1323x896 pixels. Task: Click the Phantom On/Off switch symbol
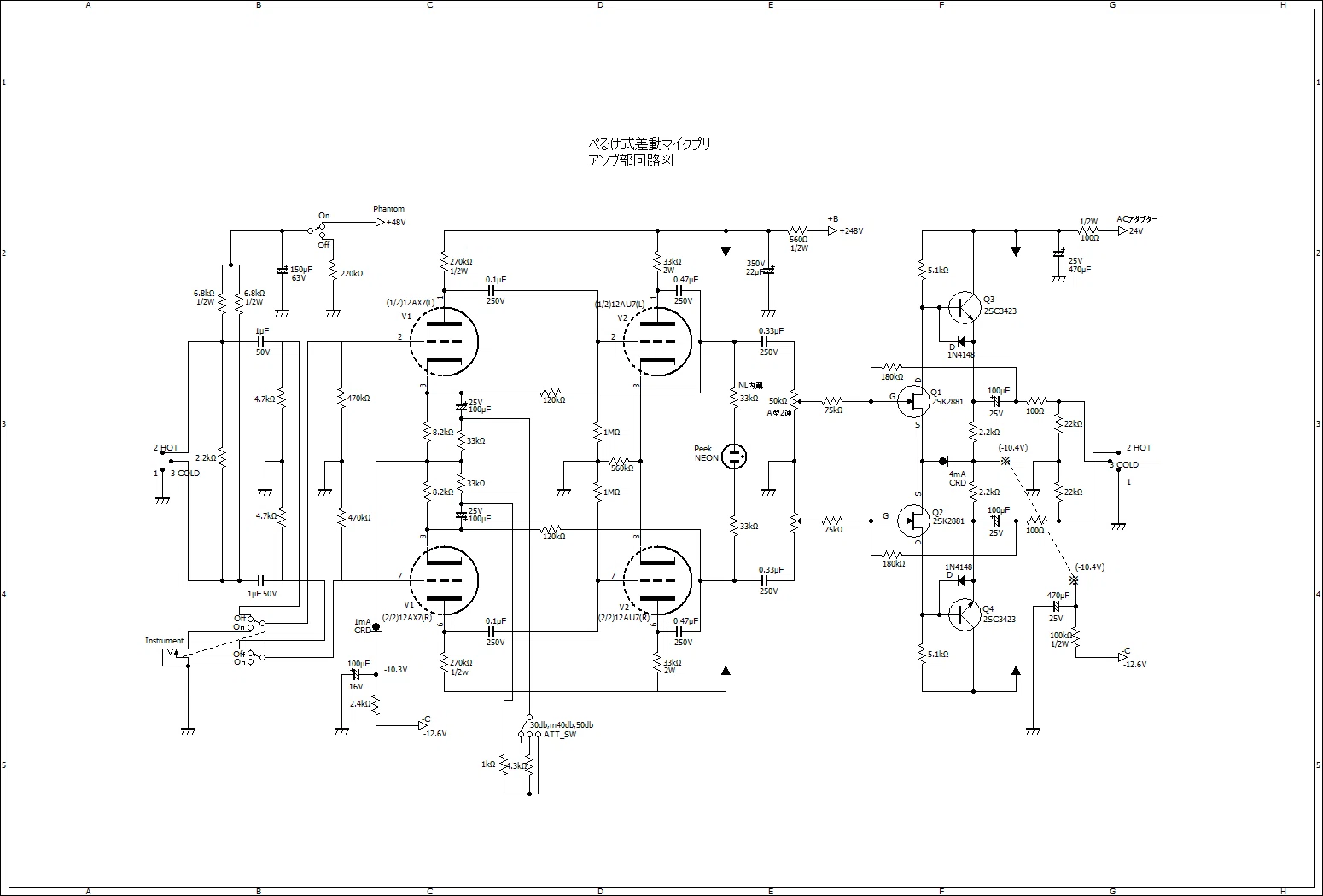317,230
